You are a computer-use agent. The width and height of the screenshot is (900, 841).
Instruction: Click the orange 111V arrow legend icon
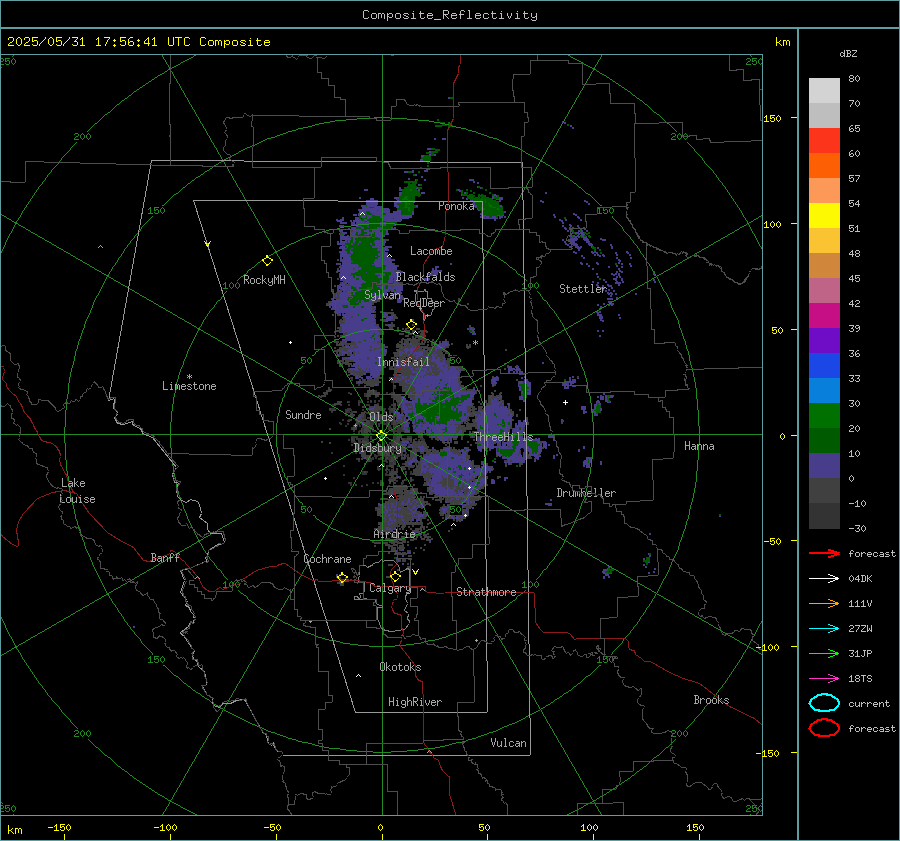[824, 603]
